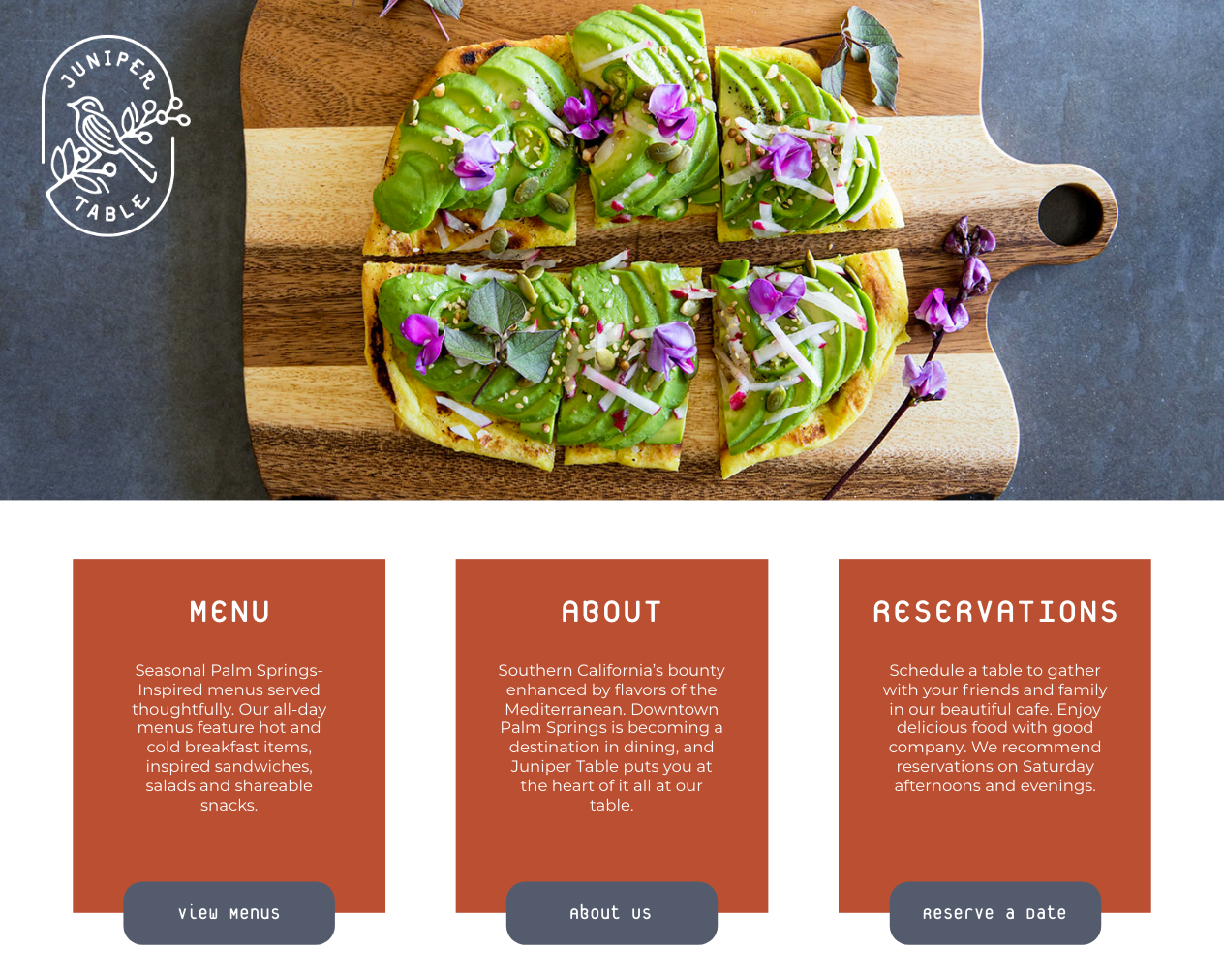Click the RESERVATIONS card heading
The width and height of the screenshot is (1224, 980).
tap(995, 612)
